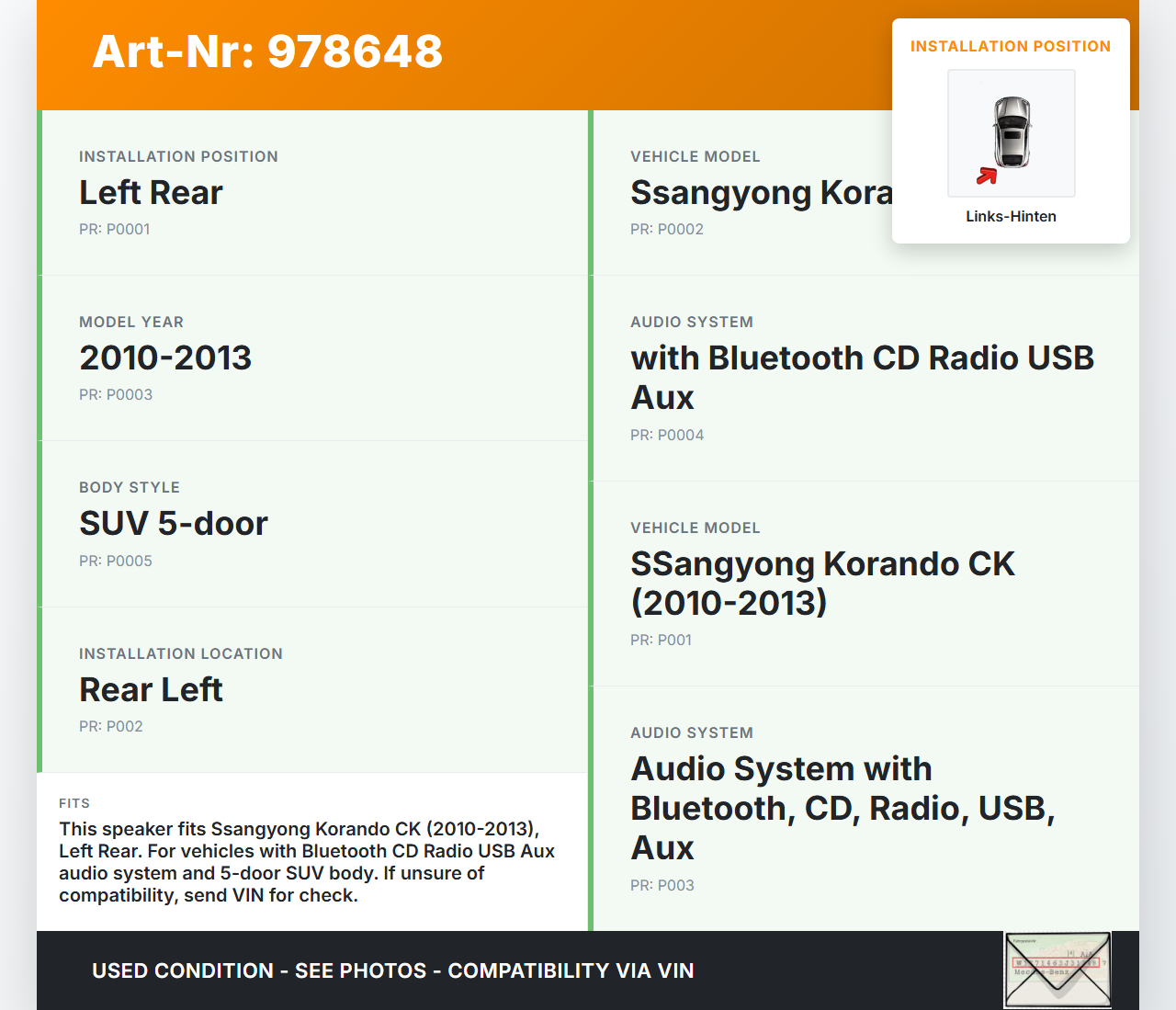Click the 'PR: P0005' code
This screenshot has height=1010, width=1176.
pyautogui.click(x=116, y=561)
